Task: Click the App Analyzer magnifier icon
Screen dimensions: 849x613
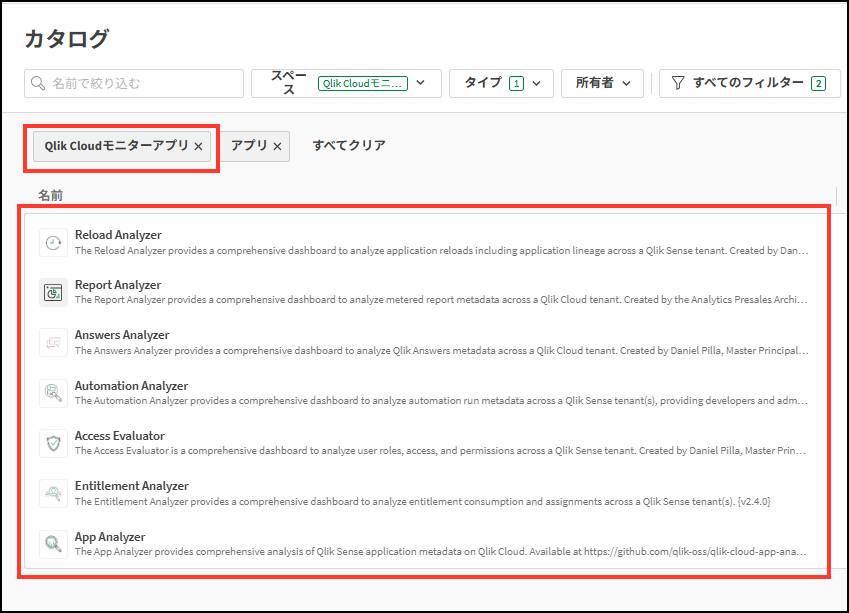Action: (53, 544)
